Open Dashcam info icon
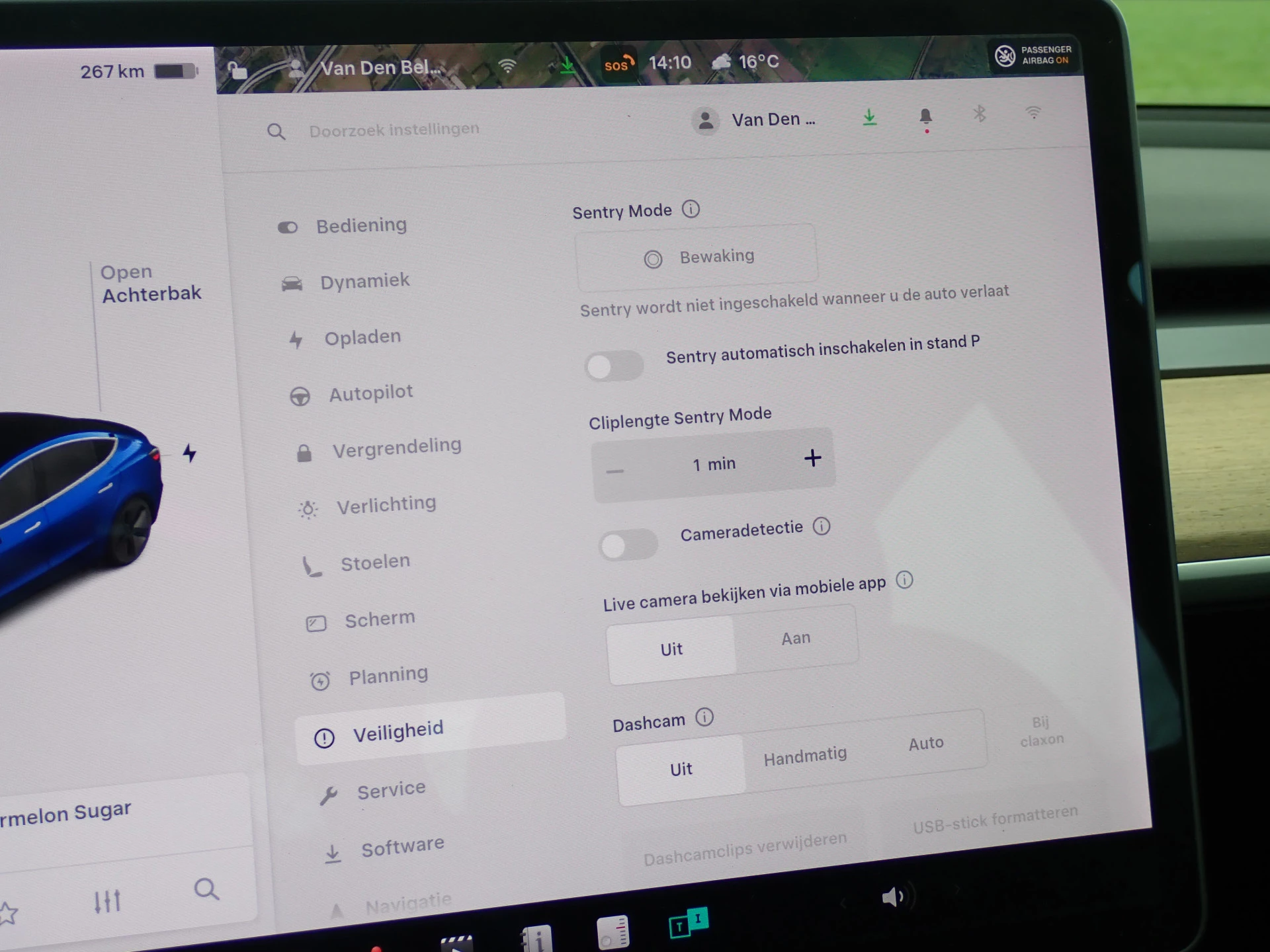The height and width of the screenshot is (952, 1270). coord(704,717)
